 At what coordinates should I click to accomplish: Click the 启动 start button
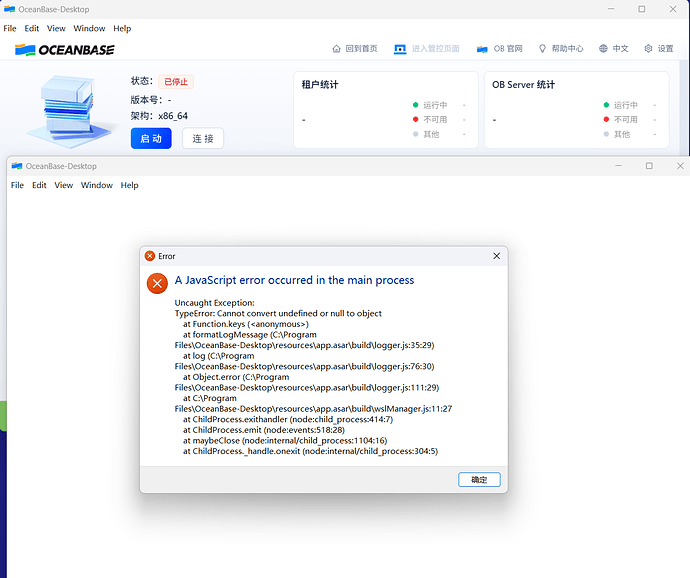point(151,138)
